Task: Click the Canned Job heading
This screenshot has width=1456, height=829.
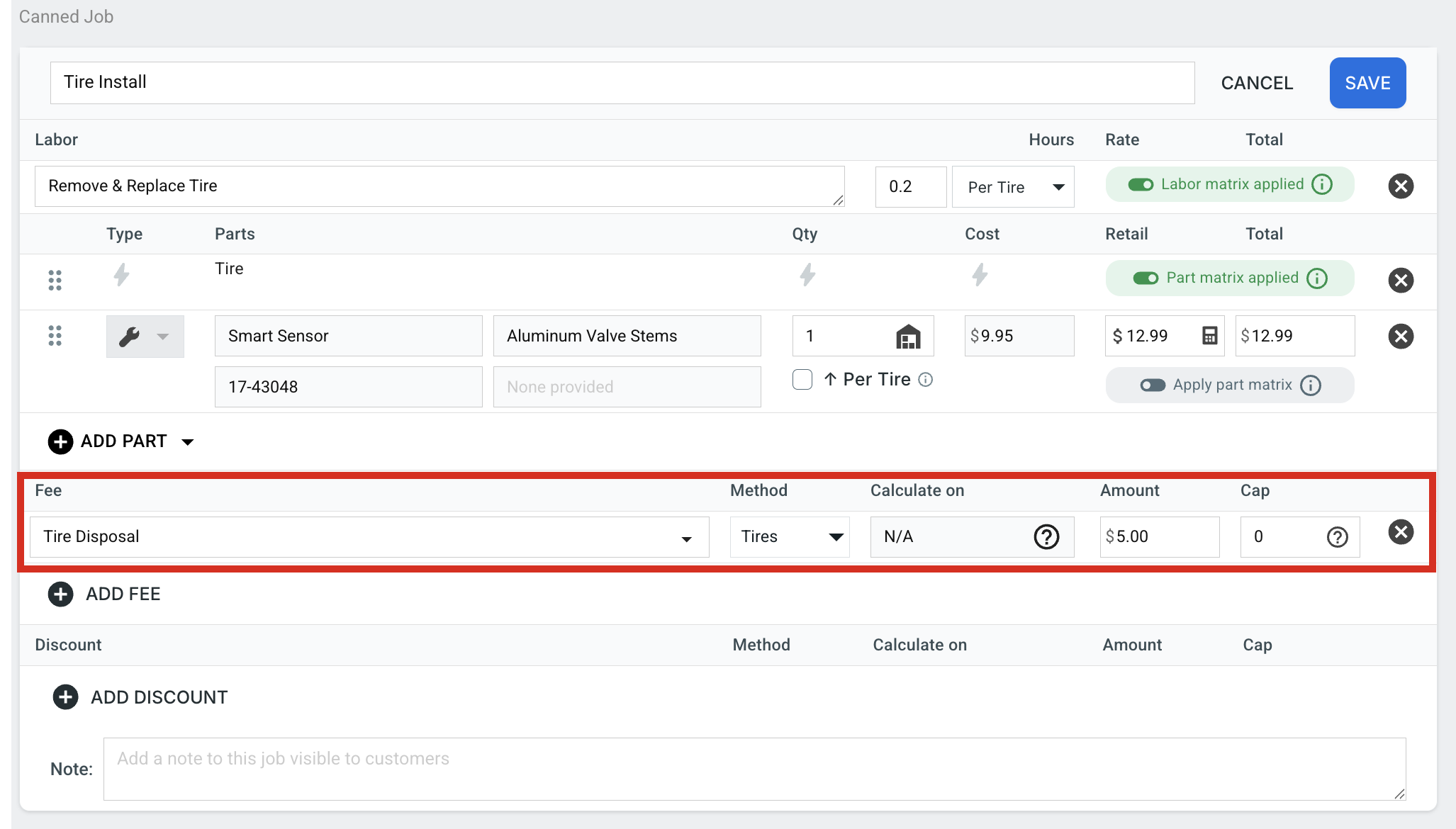Action: [x=66, y=16]
